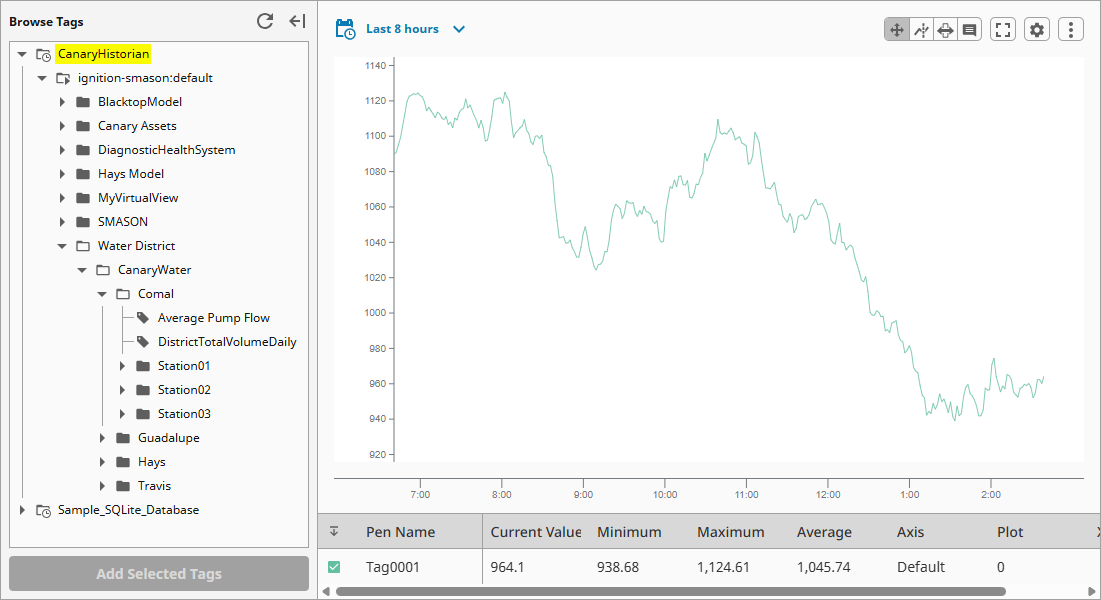The height and width of the screenshot is (600, 1101).
Task: Select the DistrictTotalVolumeDaily tag
Action: pyautogui.click(x=226, y=342)
